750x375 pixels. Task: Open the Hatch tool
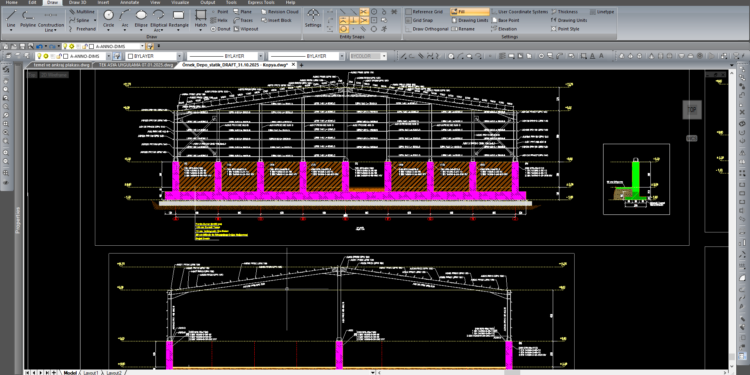click(x=200, y=18)
